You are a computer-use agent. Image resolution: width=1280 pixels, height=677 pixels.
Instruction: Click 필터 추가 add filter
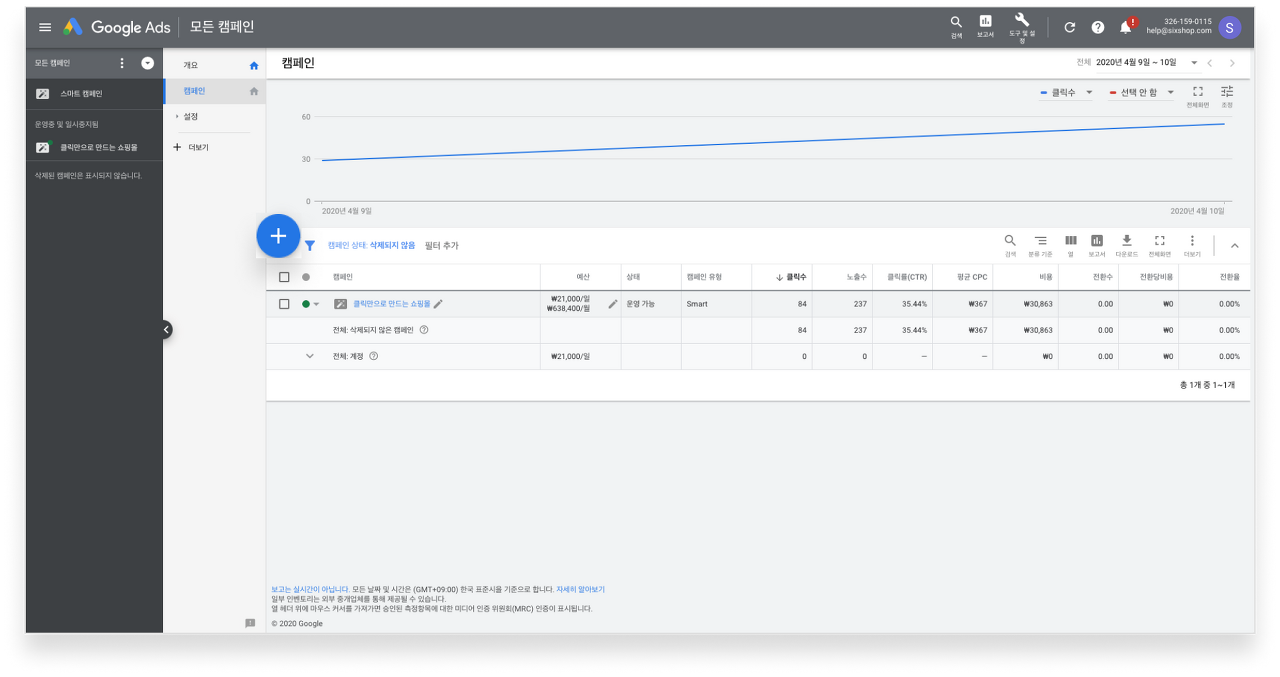[x=441, y=245]
